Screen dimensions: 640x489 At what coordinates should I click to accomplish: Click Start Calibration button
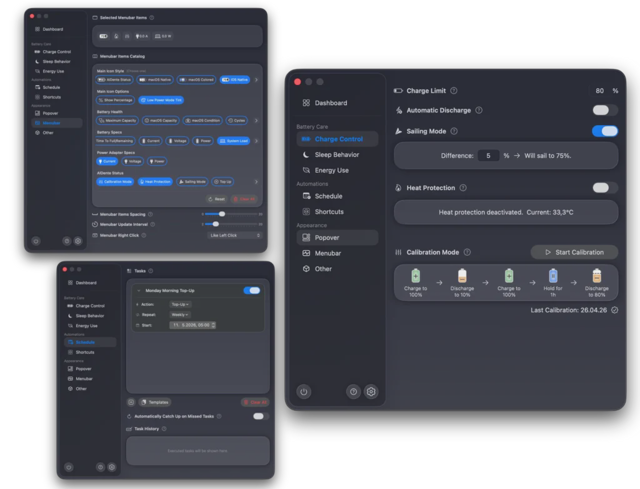pos(574,252)
